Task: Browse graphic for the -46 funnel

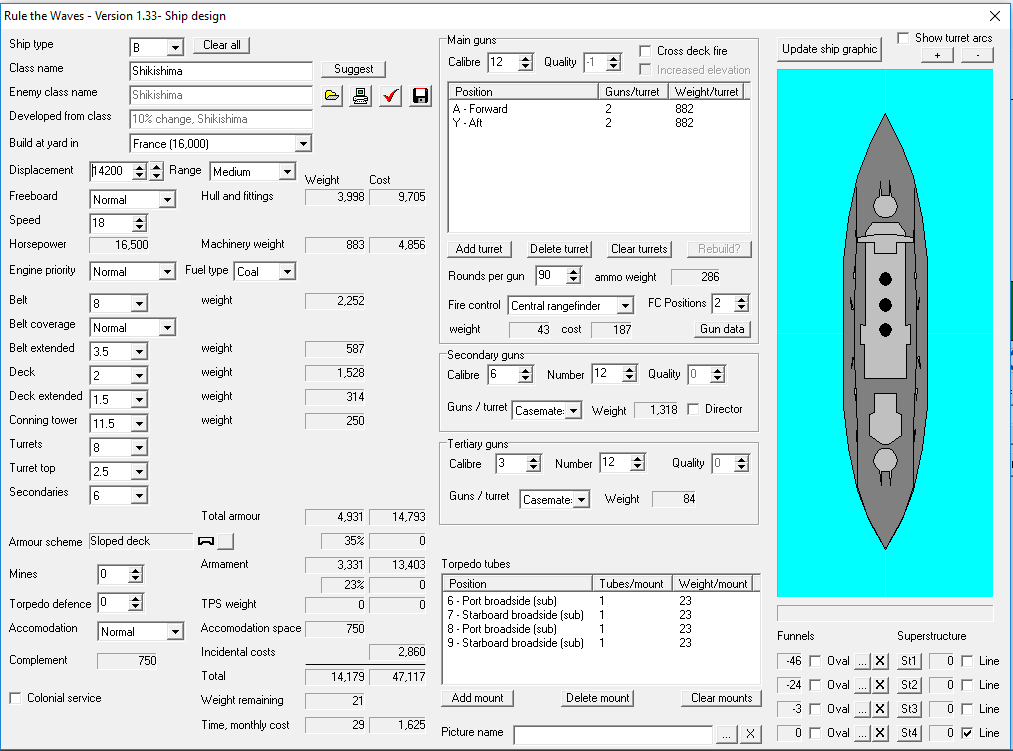Action: (x=862, y=661)
